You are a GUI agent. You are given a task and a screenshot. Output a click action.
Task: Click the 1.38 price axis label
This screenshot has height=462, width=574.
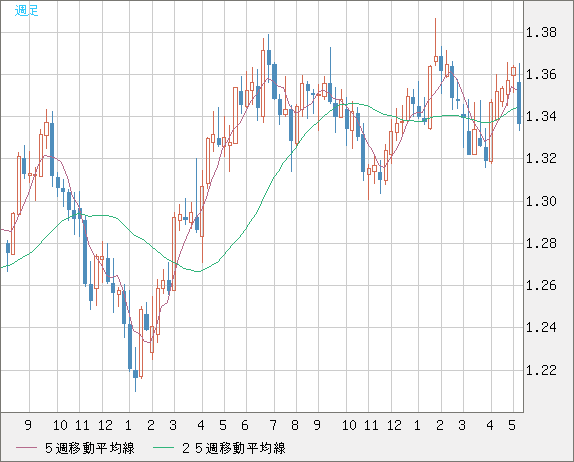[x=541, y=33]
